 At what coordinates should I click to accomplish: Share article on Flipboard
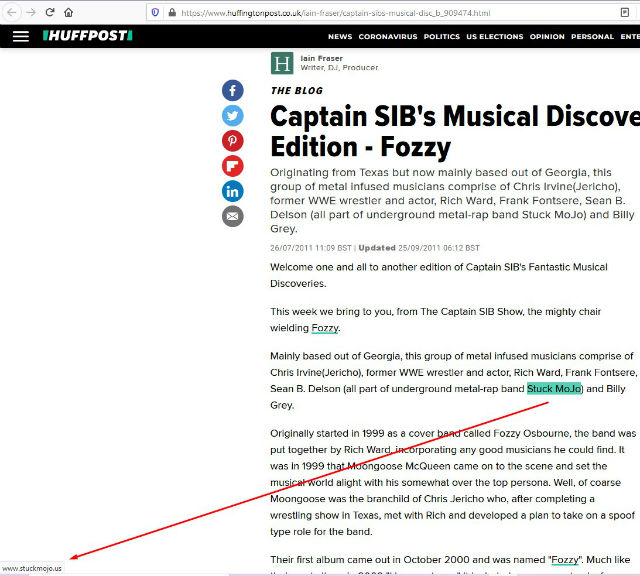[x=233, y=166]
